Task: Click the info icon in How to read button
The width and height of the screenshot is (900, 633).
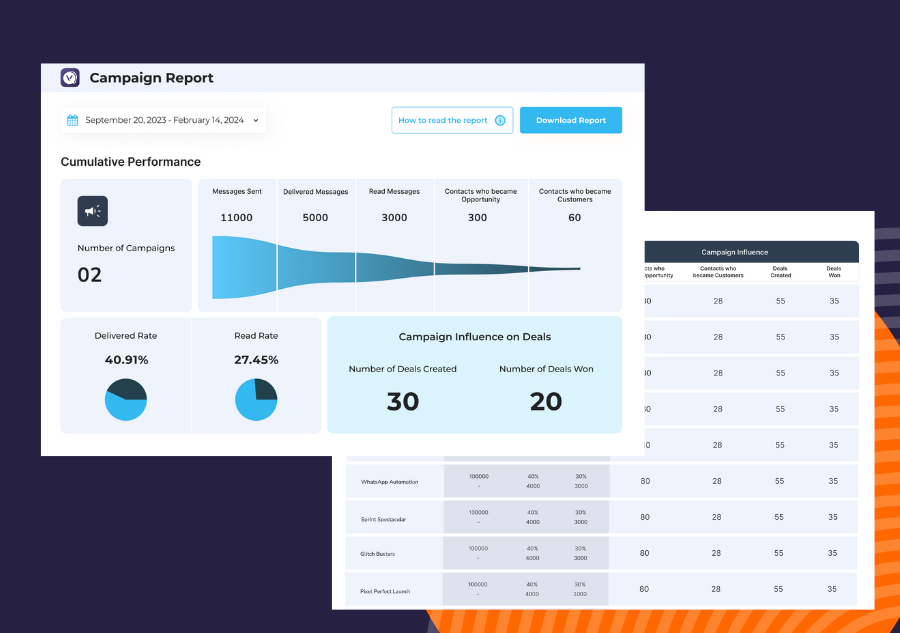Action: click(x=500, y=120)
